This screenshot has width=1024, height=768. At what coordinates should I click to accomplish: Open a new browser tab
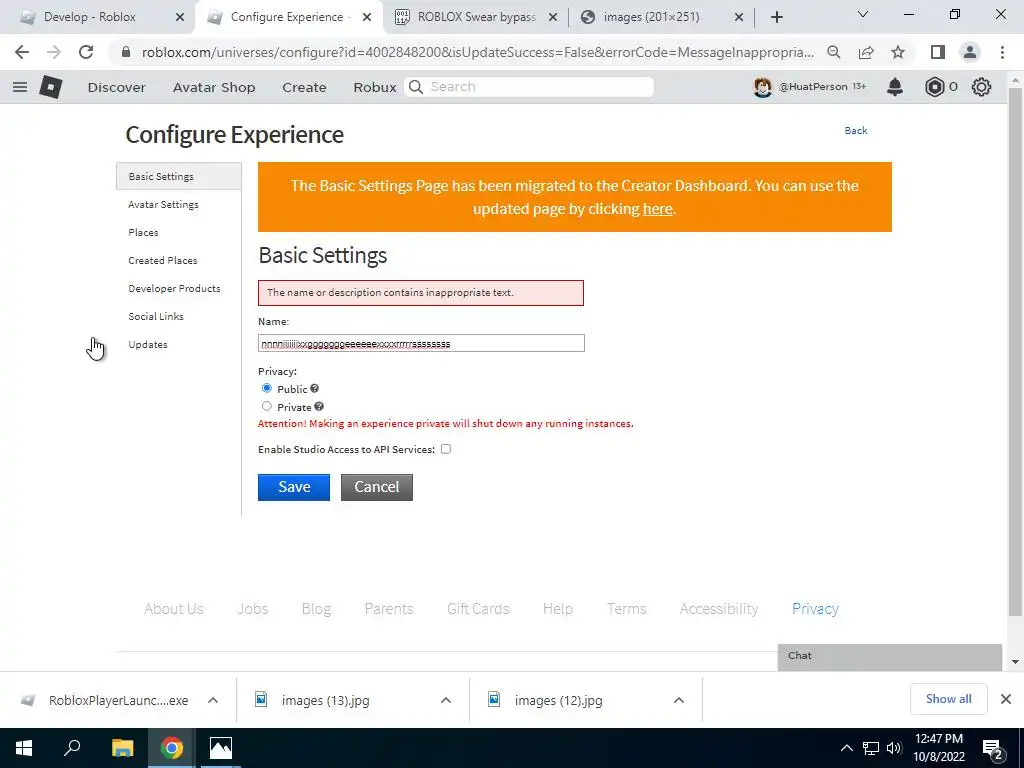tap(776, 17)
